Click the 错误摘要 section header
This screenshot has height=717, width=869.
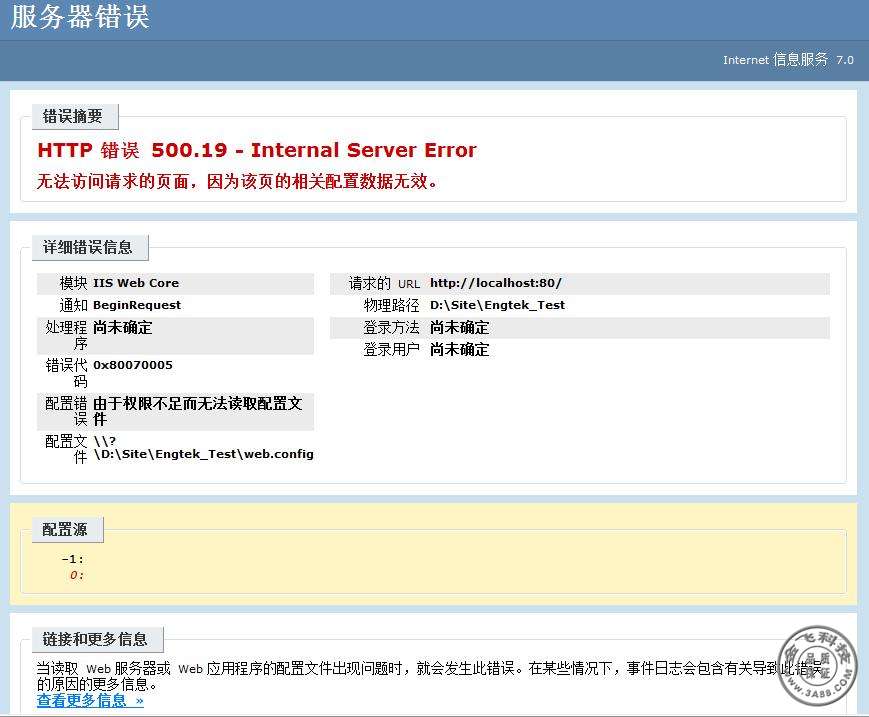[x=68, y=116]
